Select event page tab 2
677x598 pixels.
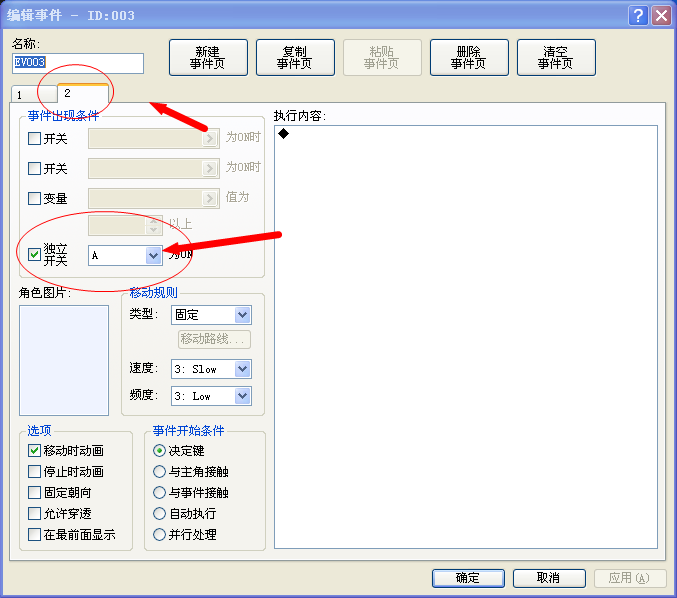82,93
